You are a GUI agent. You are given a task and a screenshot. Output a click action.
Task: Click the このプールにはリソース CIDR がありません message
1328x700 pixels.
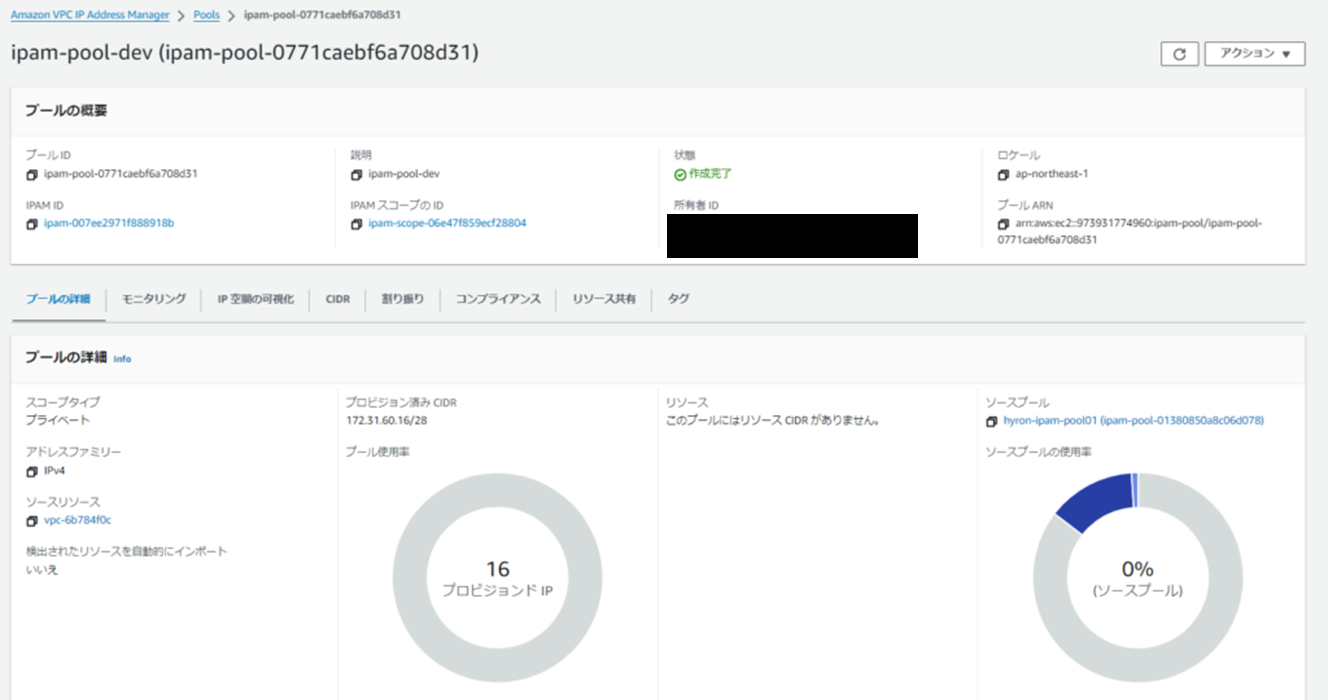pyautogui.click(x=772, y=421)
